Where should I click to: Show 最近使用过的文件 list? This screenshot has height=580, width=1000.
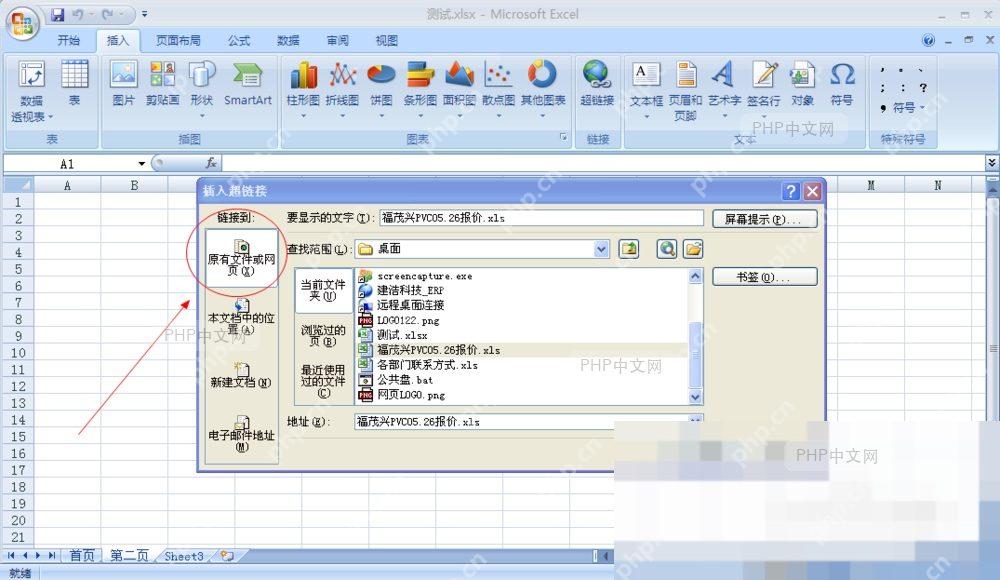(323, 381)
